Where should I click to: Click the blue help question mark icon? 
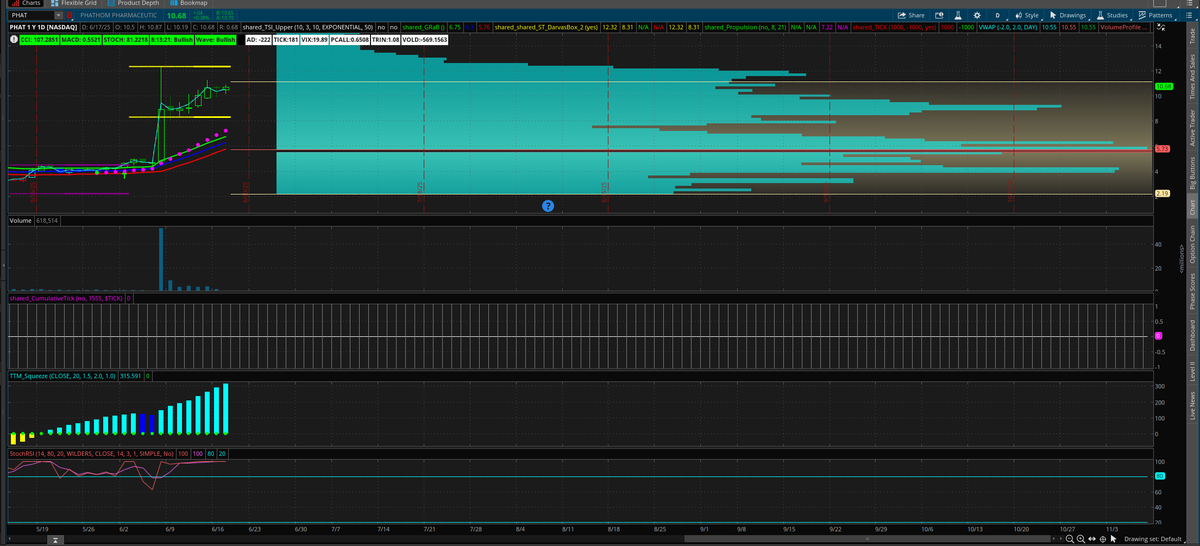coord(548,205)
